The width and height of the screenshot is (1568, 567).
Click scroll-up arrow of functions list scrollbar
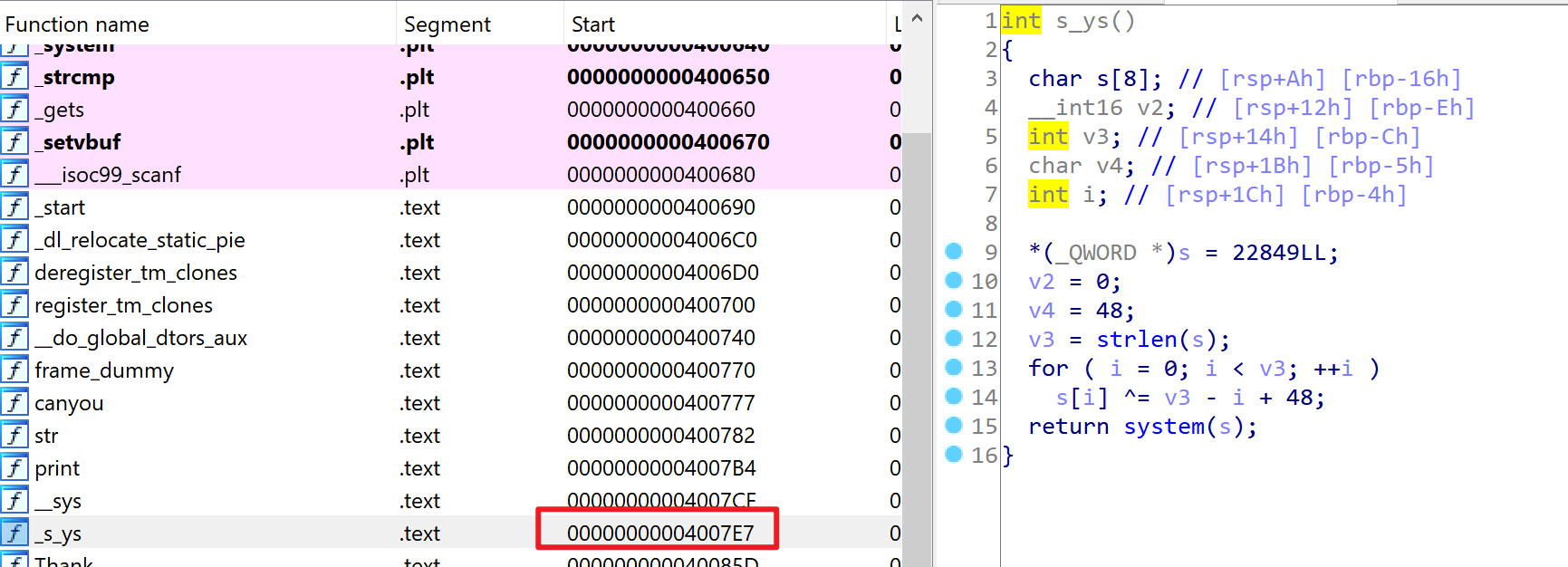917,19
